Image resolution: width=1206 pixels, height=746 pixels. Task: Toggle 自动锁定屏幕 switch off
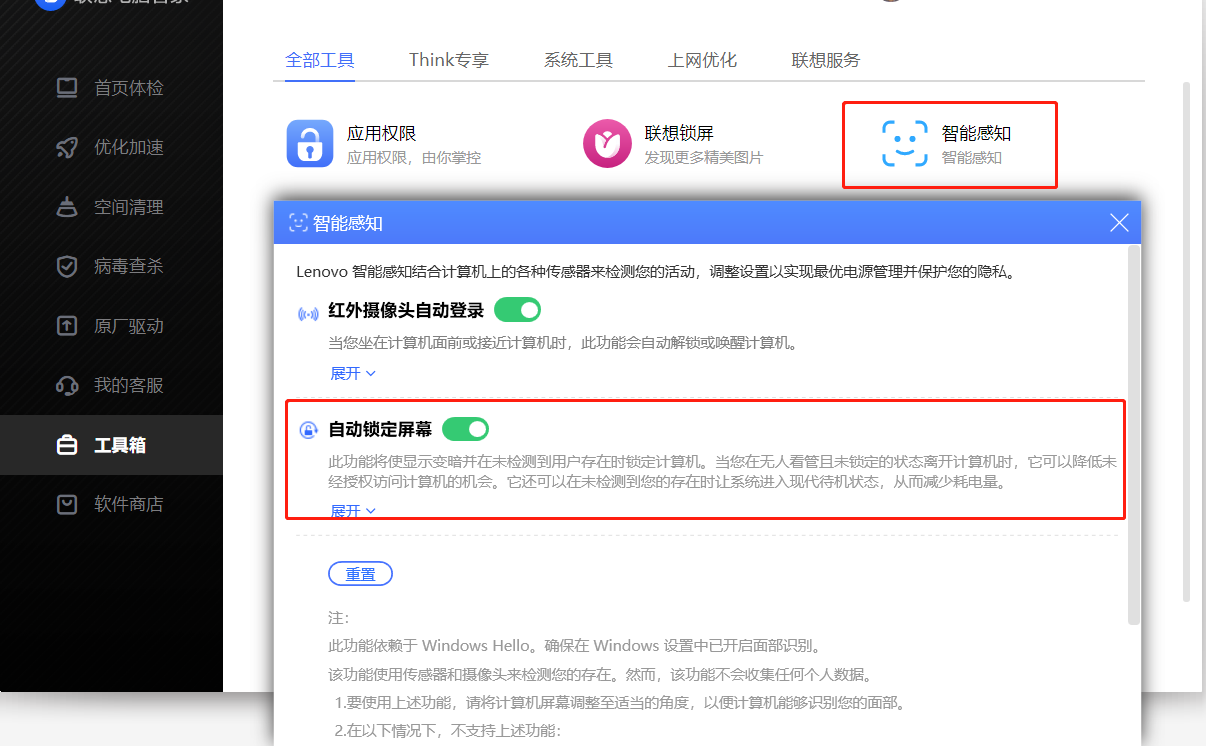[465, 430]
